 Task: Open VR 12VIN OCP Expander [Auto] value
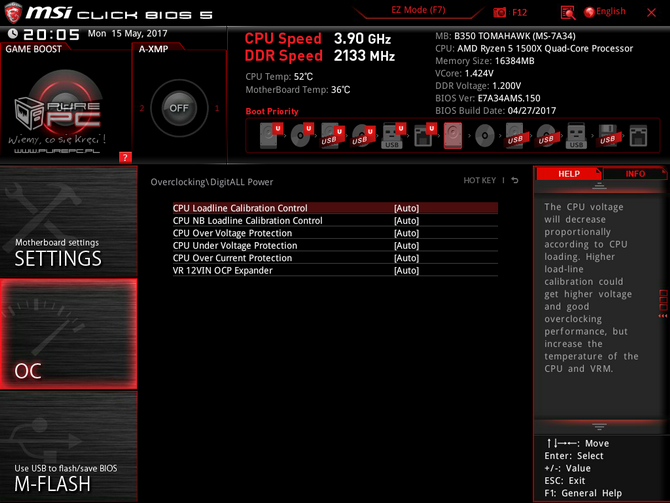coord(406,270)
